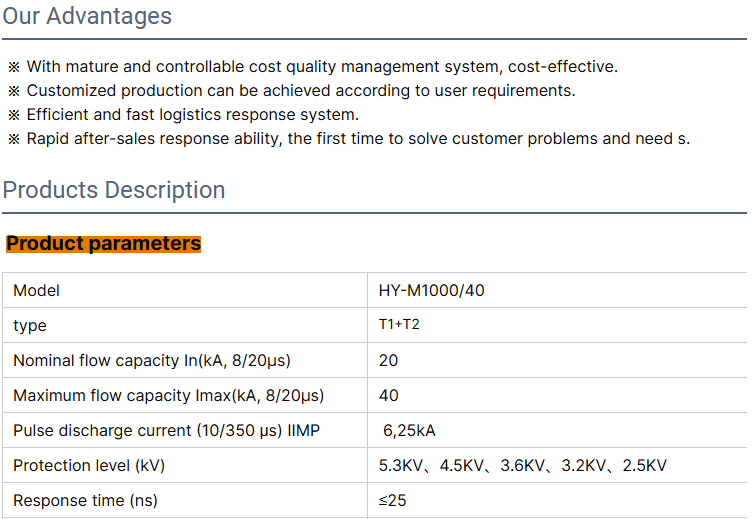This screenshot has height=519, width=754.
Task: Click the Model label cell
Action: point(37,291)
